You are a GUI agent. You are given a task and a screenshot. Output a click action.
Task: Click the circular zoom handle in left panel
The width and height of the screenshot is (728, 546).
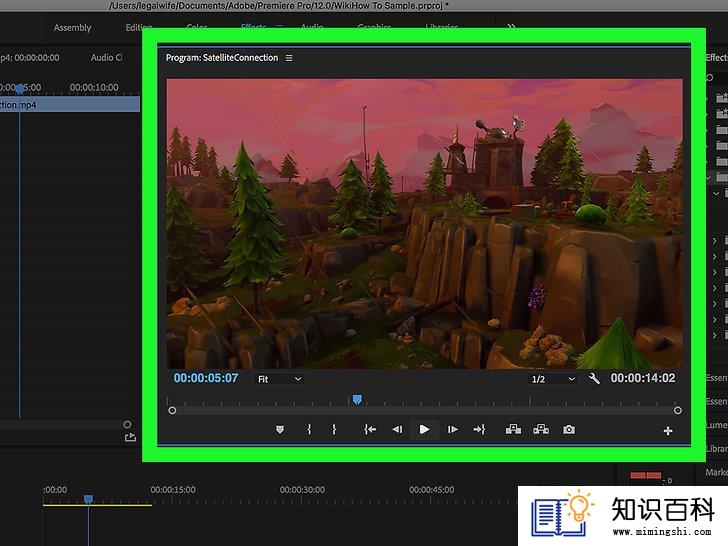click(x=127, y=424)
